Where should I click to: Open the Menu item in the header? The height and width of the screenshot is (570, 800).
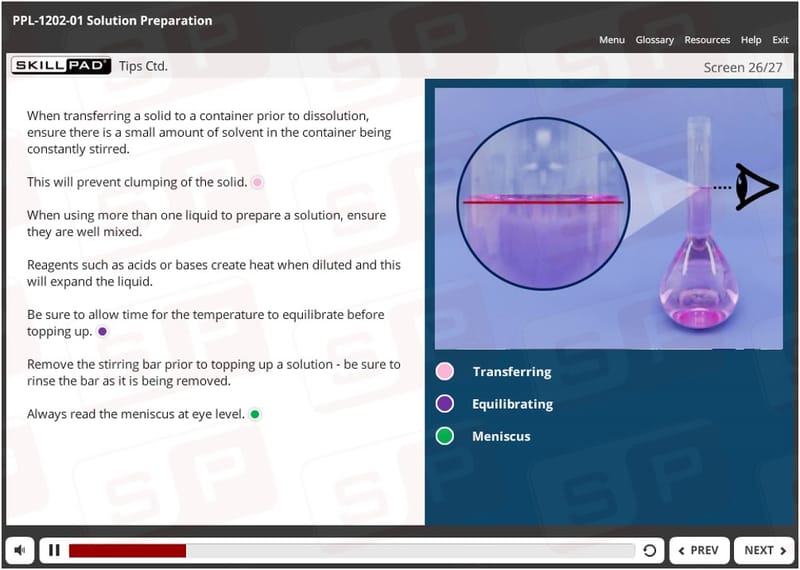[612, 40]
